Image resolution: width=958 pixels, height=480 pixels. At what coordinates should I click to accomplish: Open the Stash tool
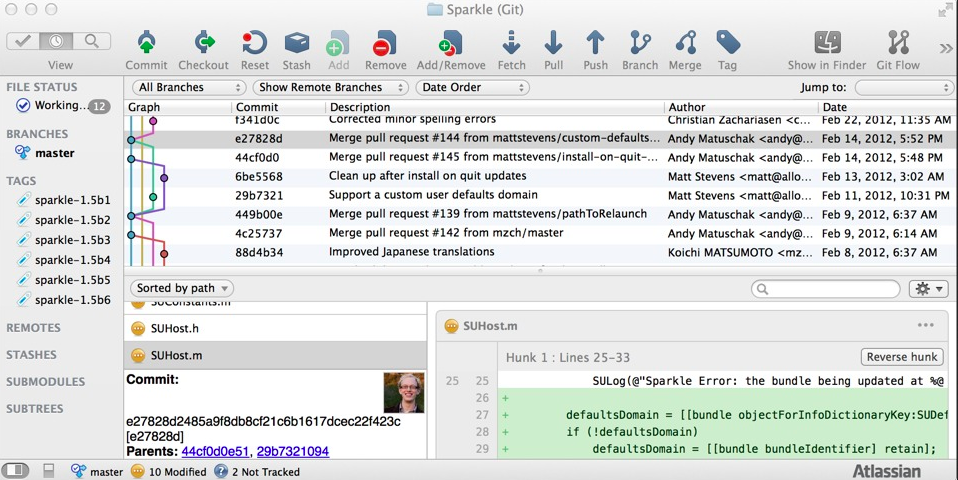(x=296, y=43)
